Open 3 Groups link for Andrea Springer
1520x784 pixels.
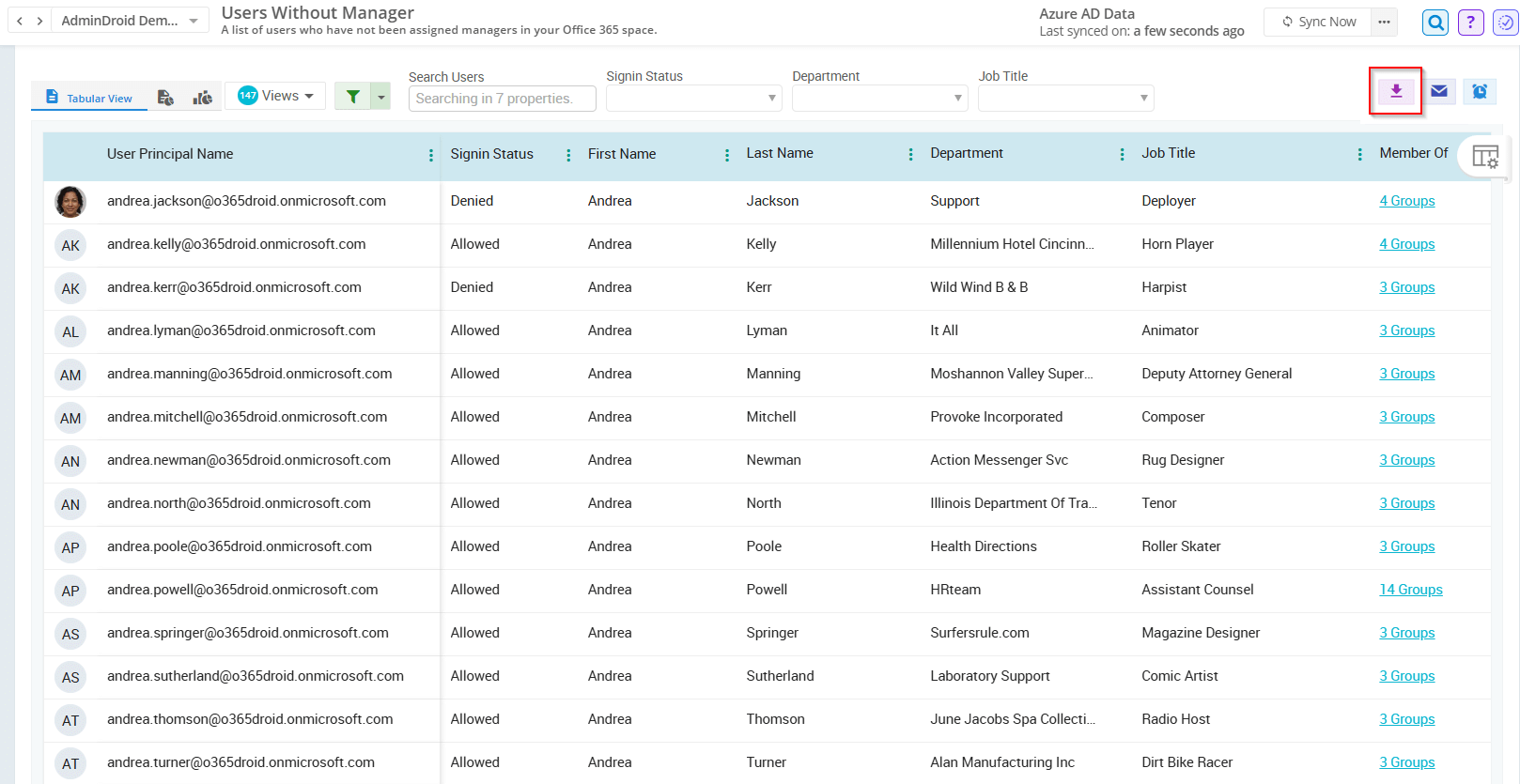(x=1406, y=633)
